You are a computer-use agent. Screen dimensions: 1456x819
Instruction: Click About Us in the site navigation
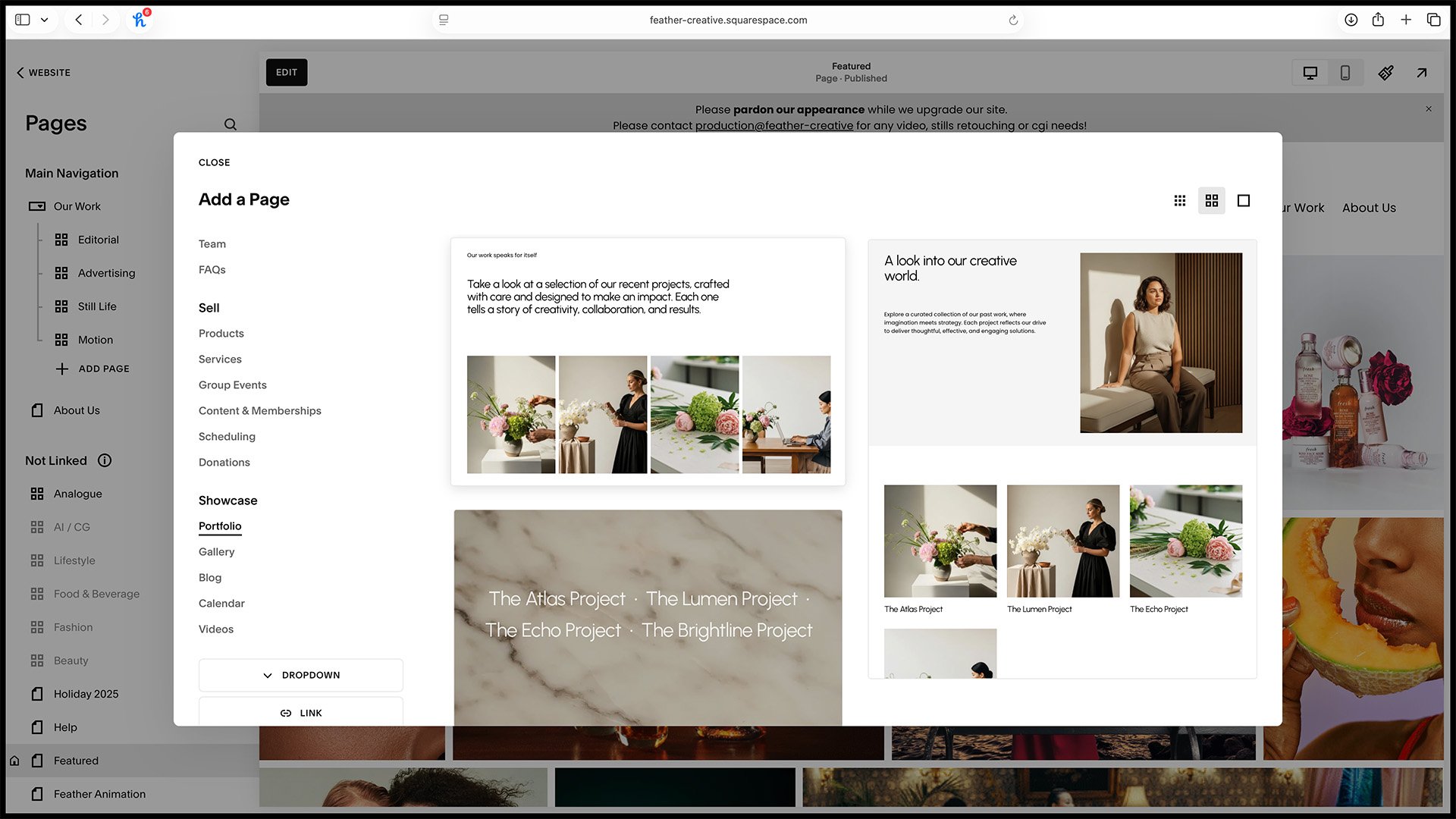click(x=1369, y=207)
